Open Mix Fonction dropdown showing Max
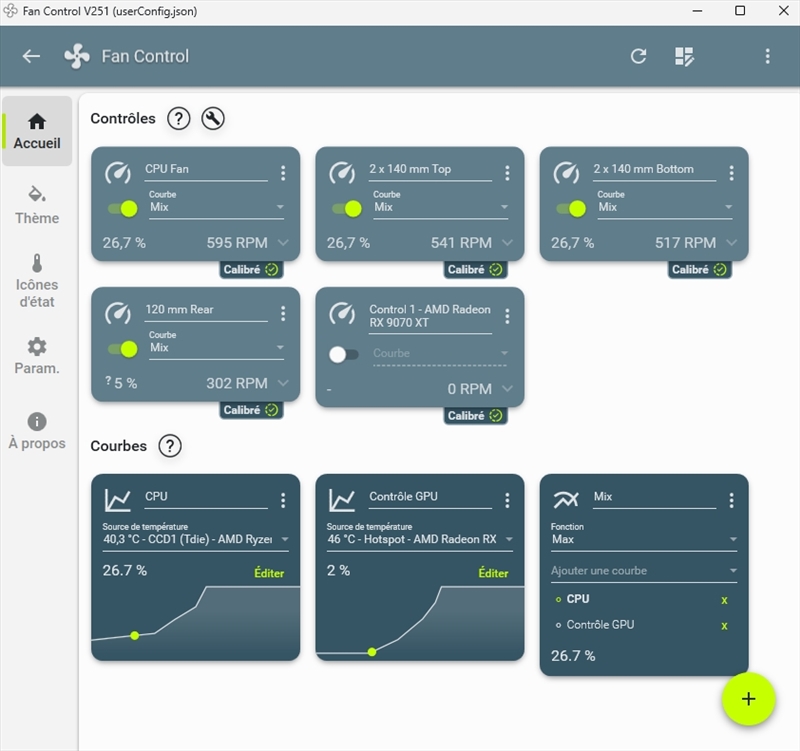The height and width of the screenshot is (751, 800). tap(644, 537)
